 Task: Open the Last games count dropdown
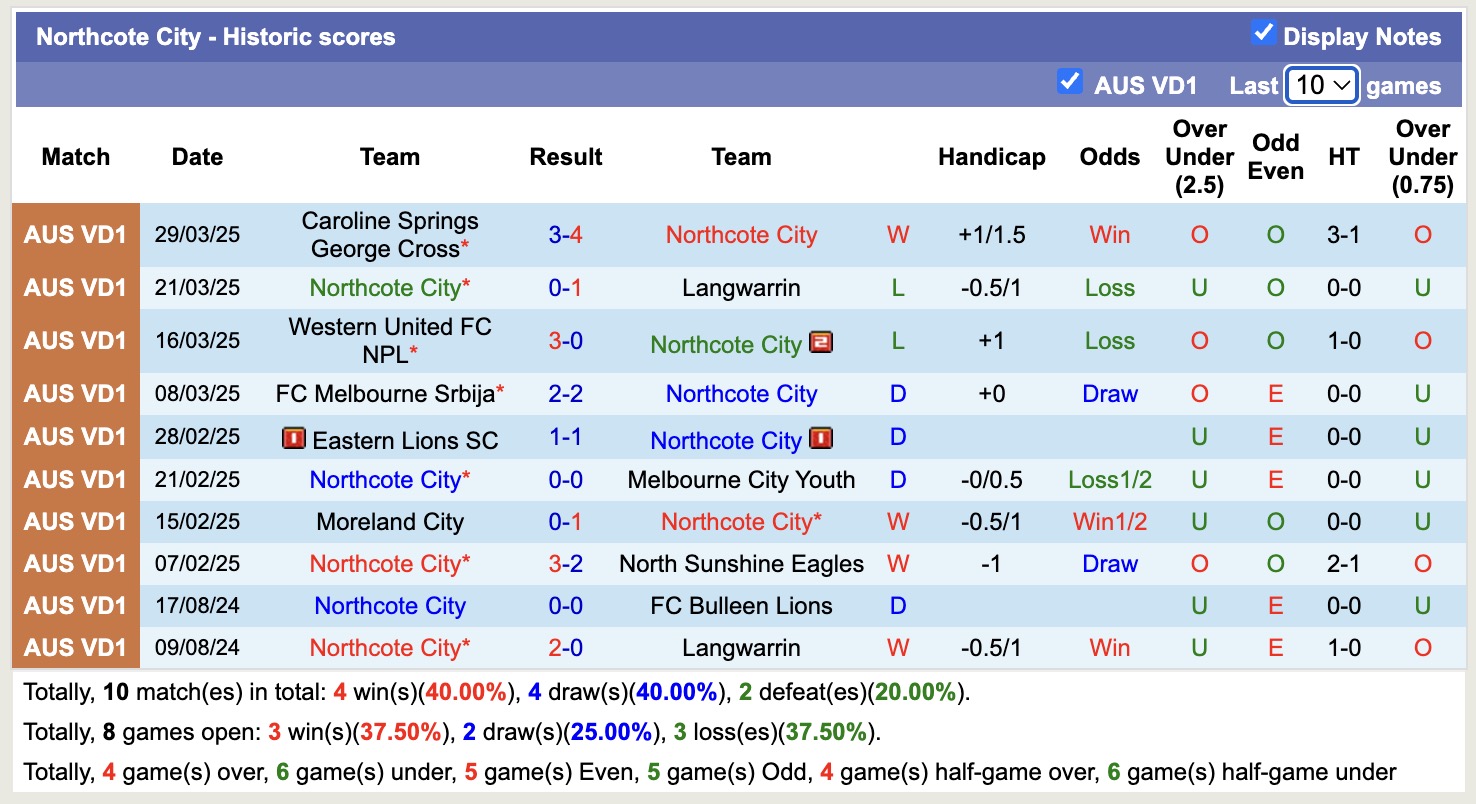pos(1321,85)
